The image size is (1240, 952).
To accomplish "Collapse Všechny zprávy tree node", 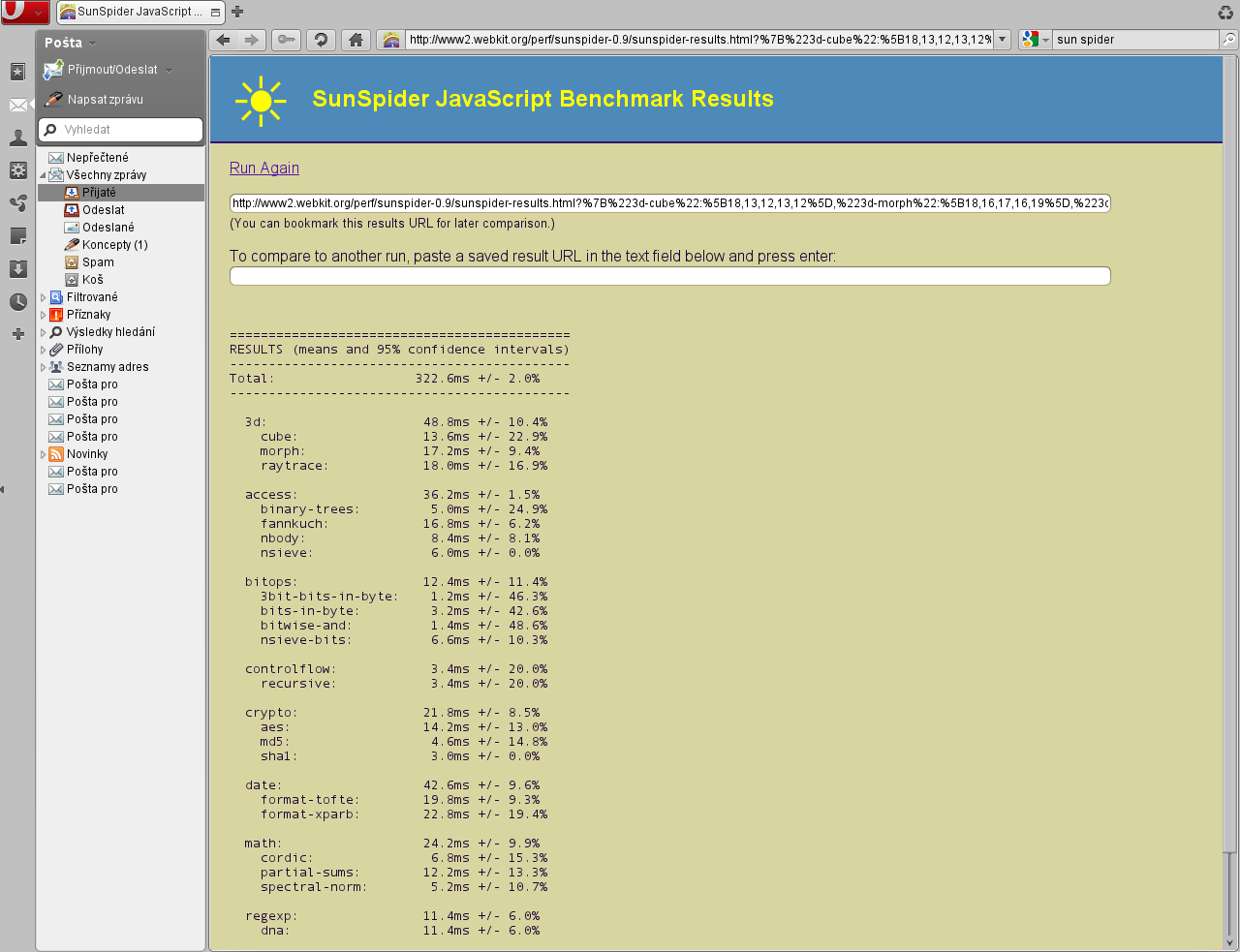I will [x=43, y=175].
